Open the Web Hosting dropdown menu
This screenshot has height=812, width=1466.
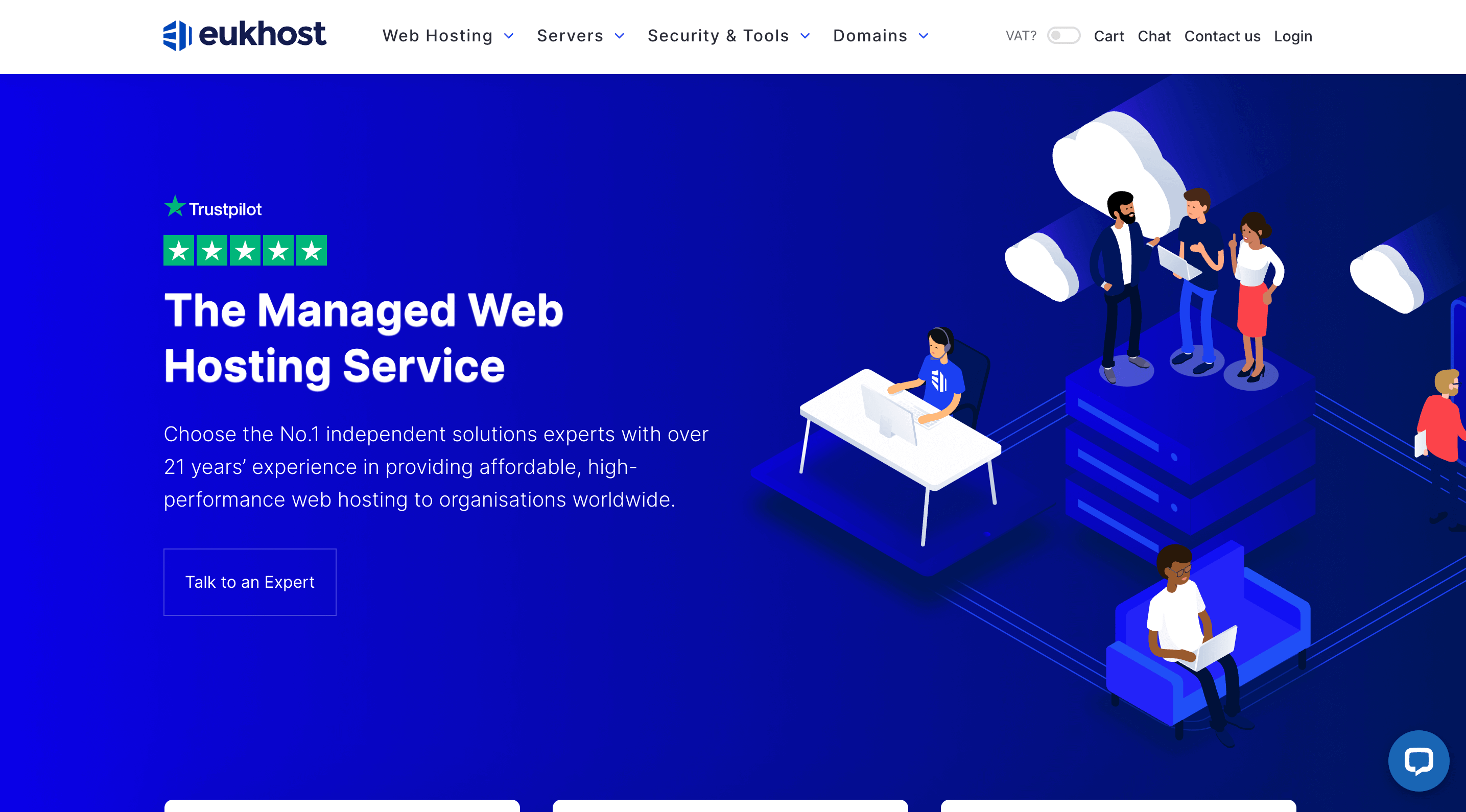447,35
